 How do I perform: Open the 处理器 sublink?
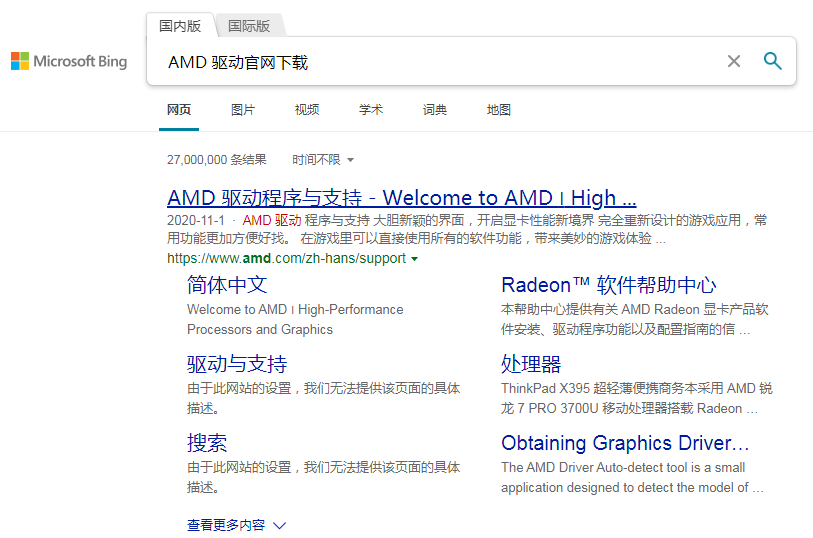tap(531, 364)
